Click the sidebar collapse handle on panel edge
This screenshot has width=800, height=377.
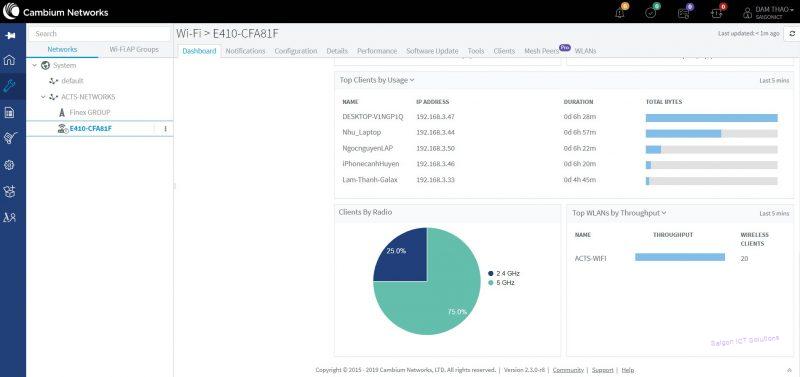174,186
